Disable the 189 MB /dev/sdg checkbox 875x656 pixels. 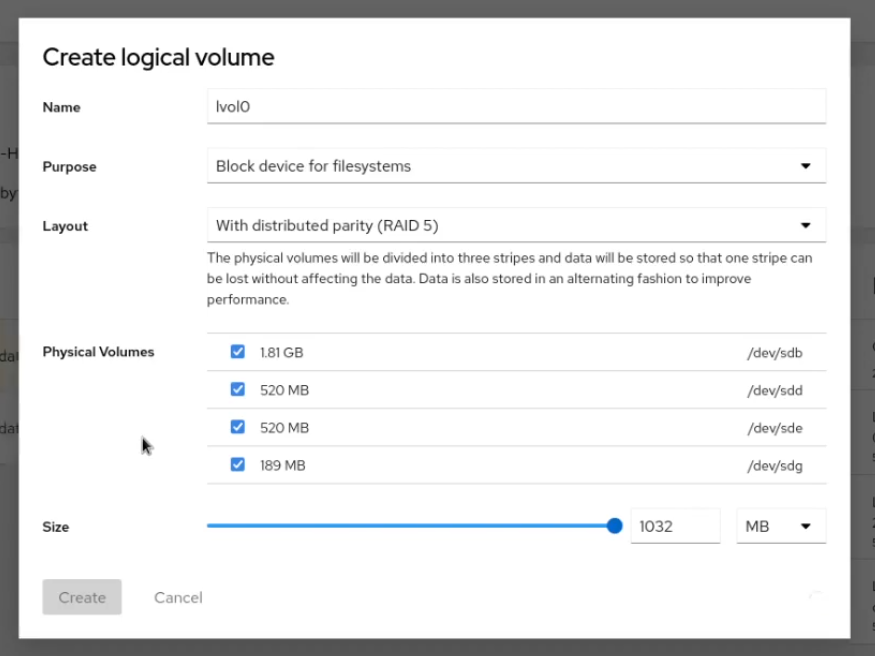238,465
